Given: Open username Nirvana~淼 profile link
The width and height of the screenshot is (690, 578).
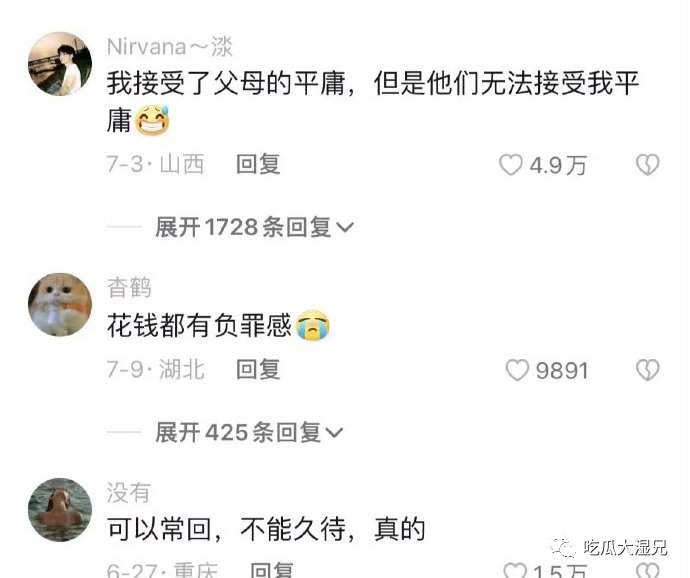Looking at the screenshot, I should coord(170,47).
